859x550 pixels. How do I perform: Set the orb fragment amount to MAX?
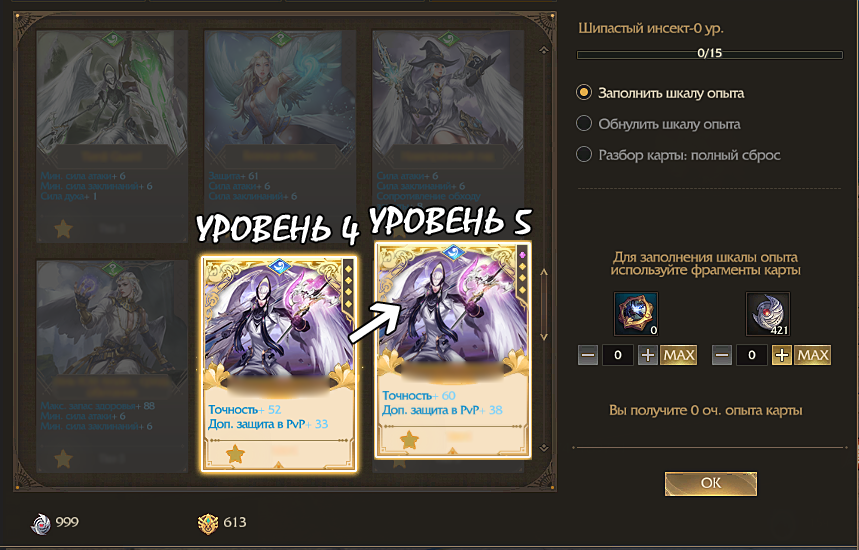[x=679, y=355]
